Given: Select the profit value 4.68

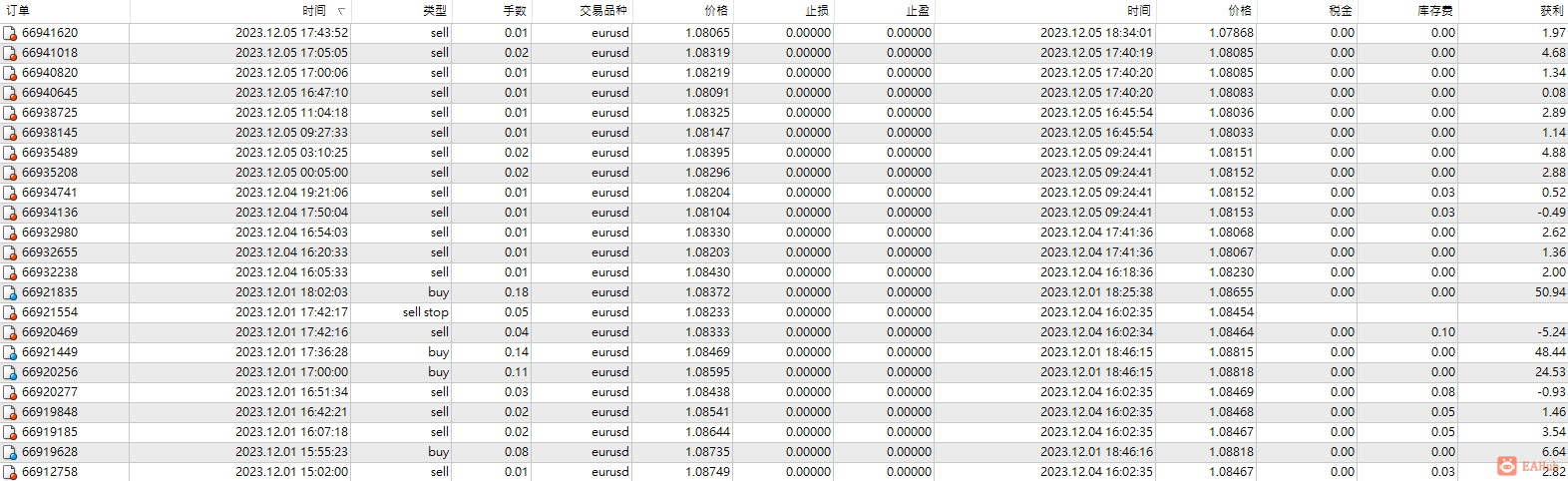Looking at the screenshot, I should (x=1553, y=53).
